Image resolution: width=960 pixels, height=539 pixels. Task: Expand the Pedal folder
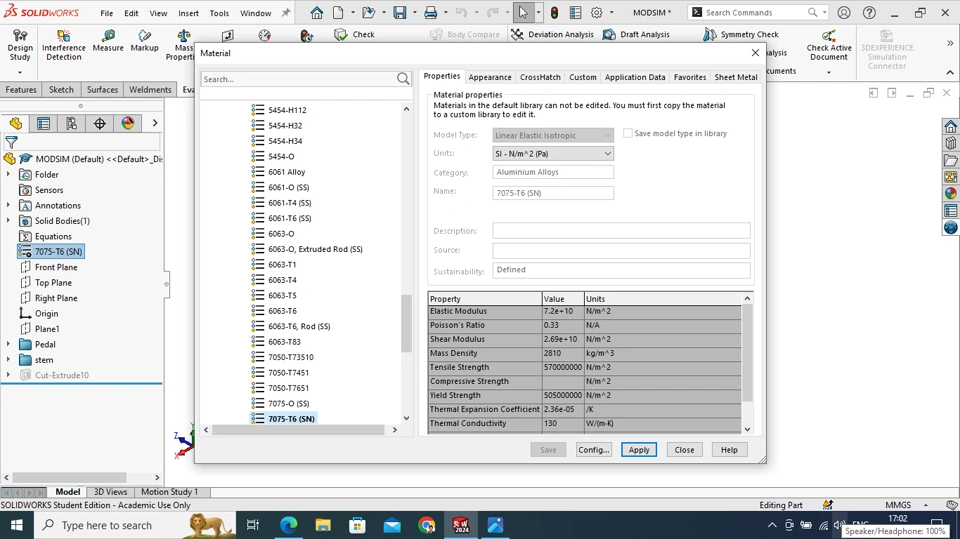[x=9, y=344]
